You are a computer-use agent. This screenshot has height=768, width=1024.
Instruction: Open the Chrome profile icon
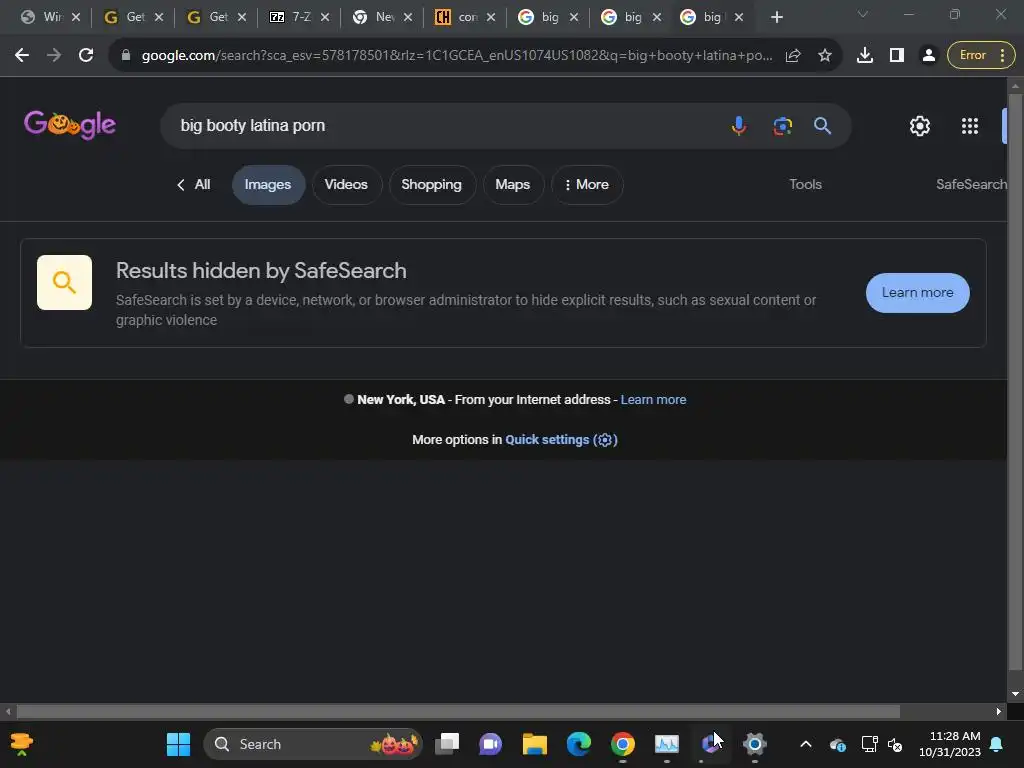click(928, 56)
